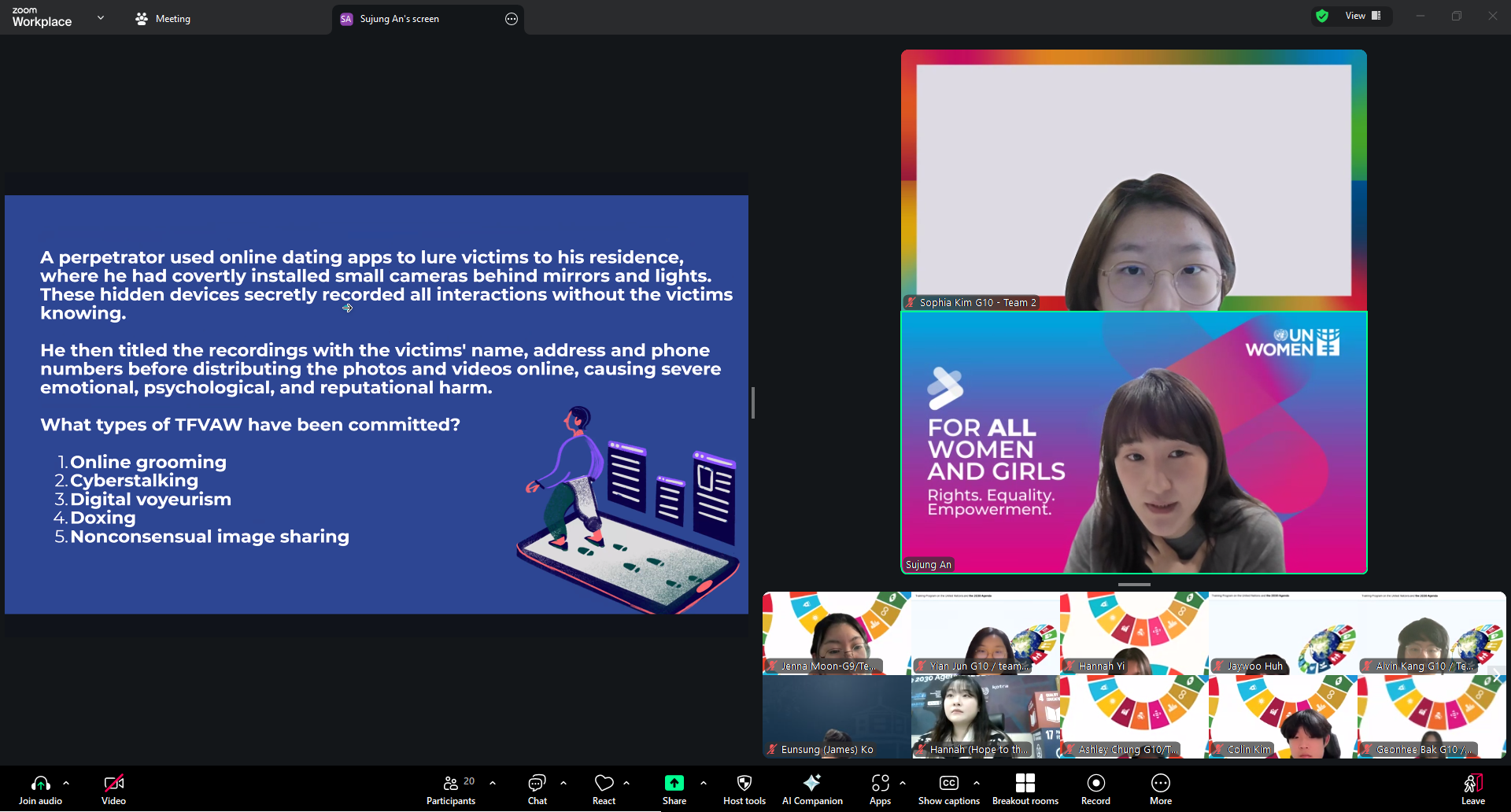The width and height of the screenshot is (1511, 812).
Task: Start video with the camera icon
Action: click(113, 783)
